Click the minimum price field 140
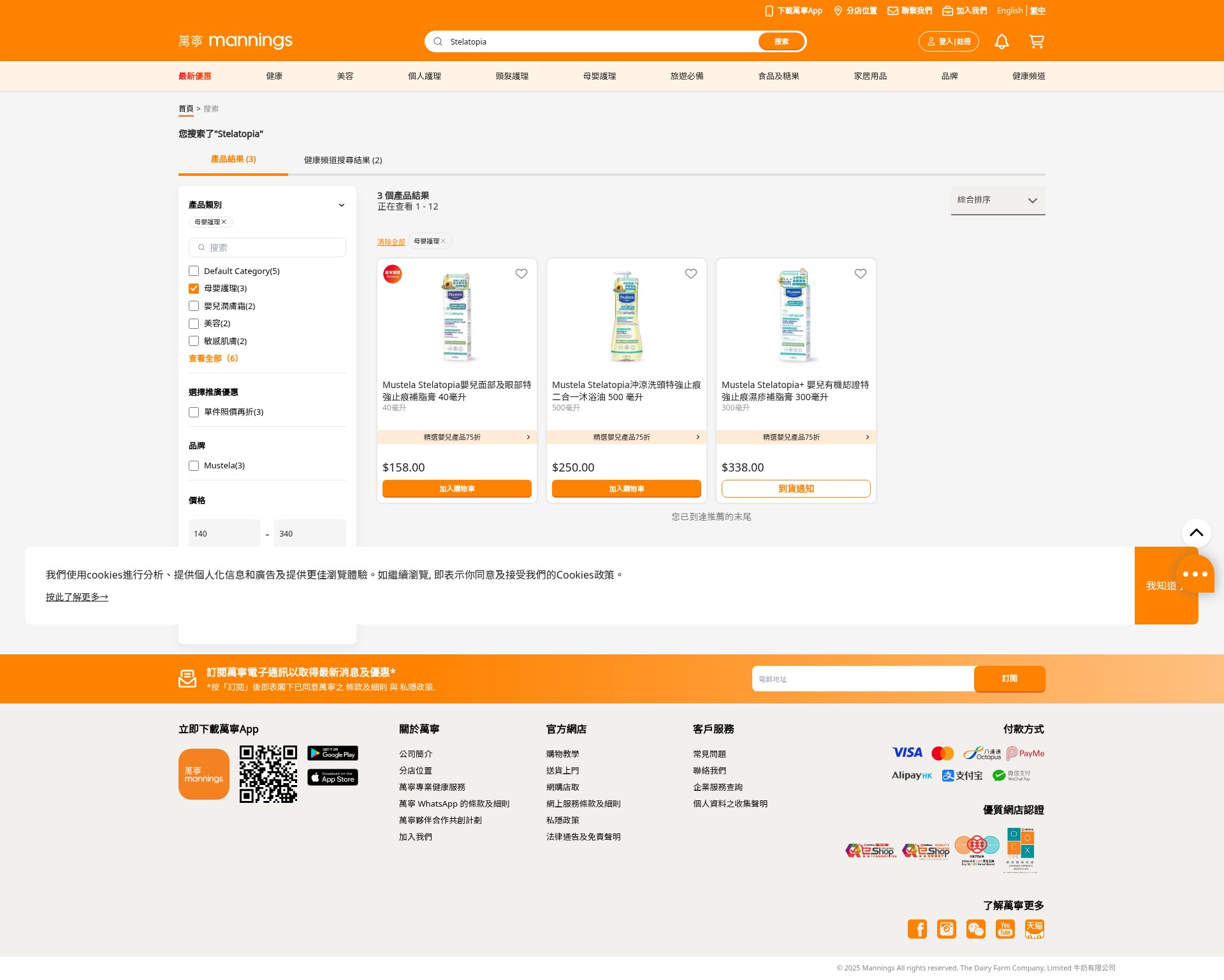1224x980 pixels. pyautogui.click(x=224, y=533)
